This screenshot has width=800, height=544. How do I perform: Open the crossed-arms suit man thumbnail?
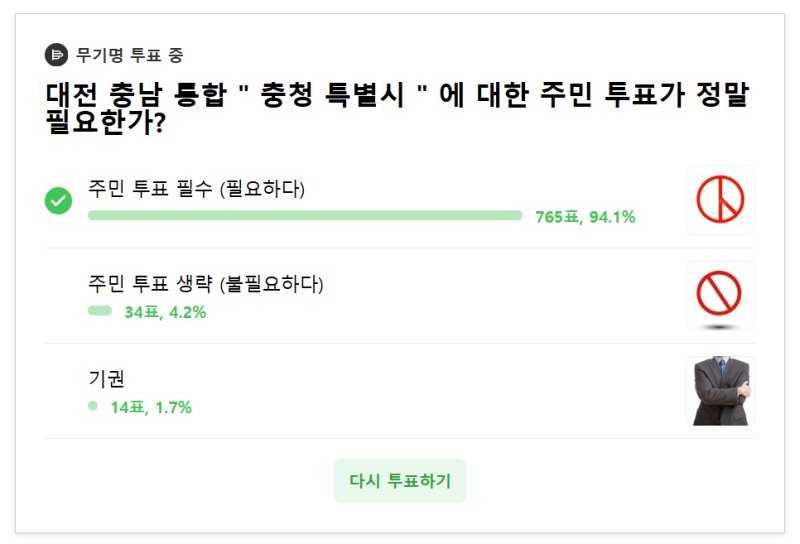pyautogui.click(x=720, y=391)
